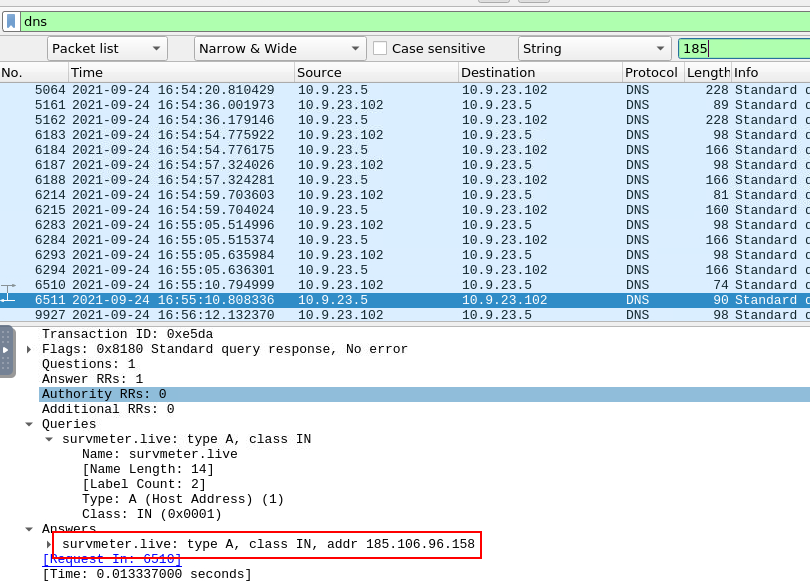
Task: Open the String search type dropdown
Action: click(594, 48)
